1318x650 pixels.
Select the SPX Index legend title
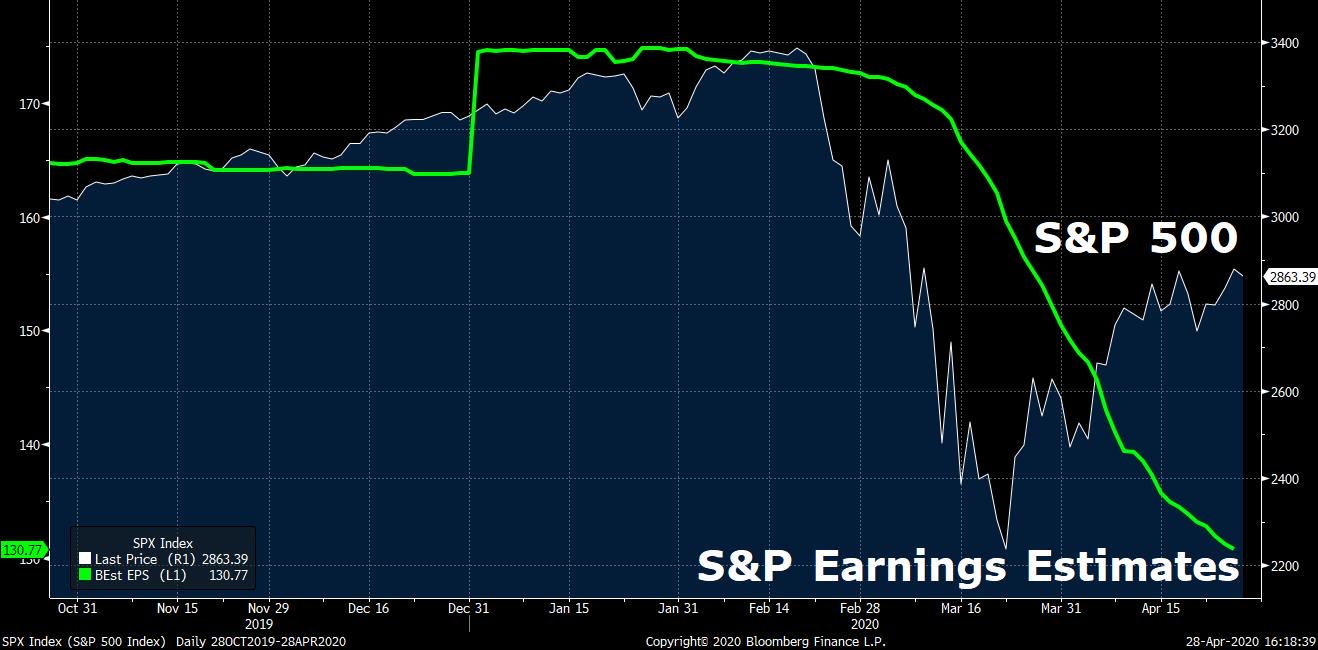[x=161, y=543]
